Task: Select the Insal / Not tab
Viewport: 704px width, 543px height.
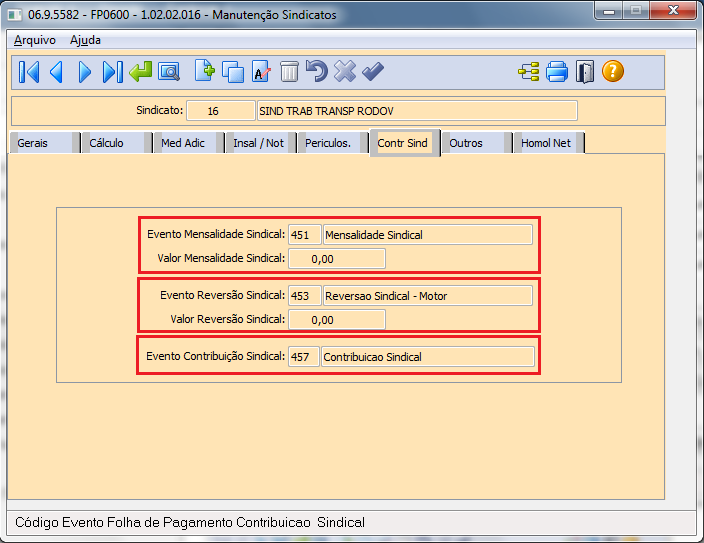Action: click(261, 143)
